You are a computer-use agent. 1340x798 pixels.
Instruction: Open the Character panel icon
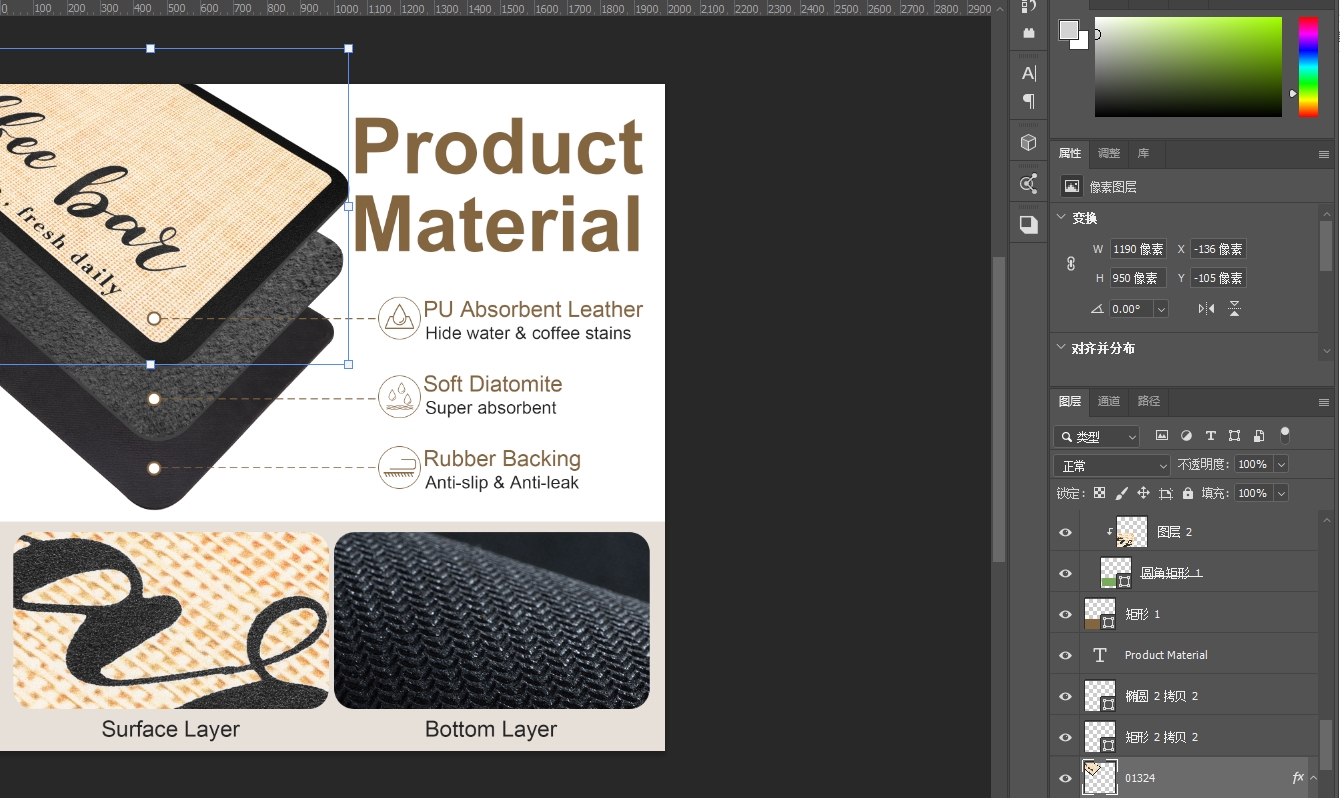[1028, 73]
